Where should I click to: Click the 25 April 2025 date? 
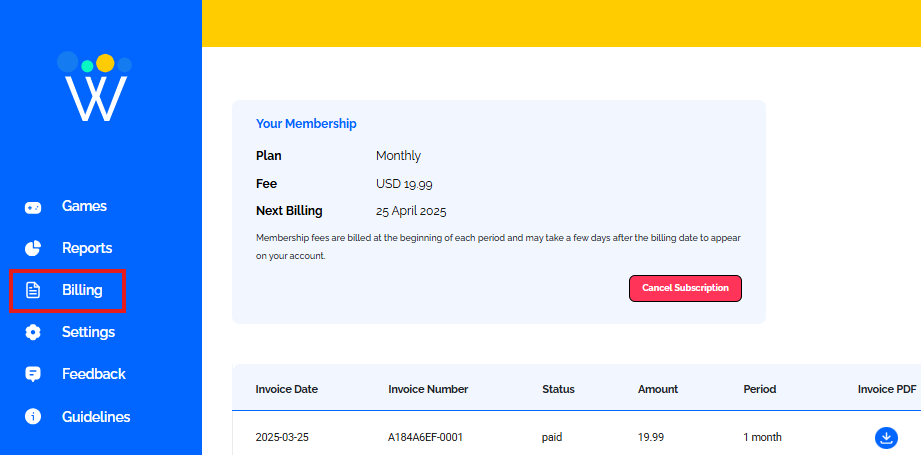[411, 211]
